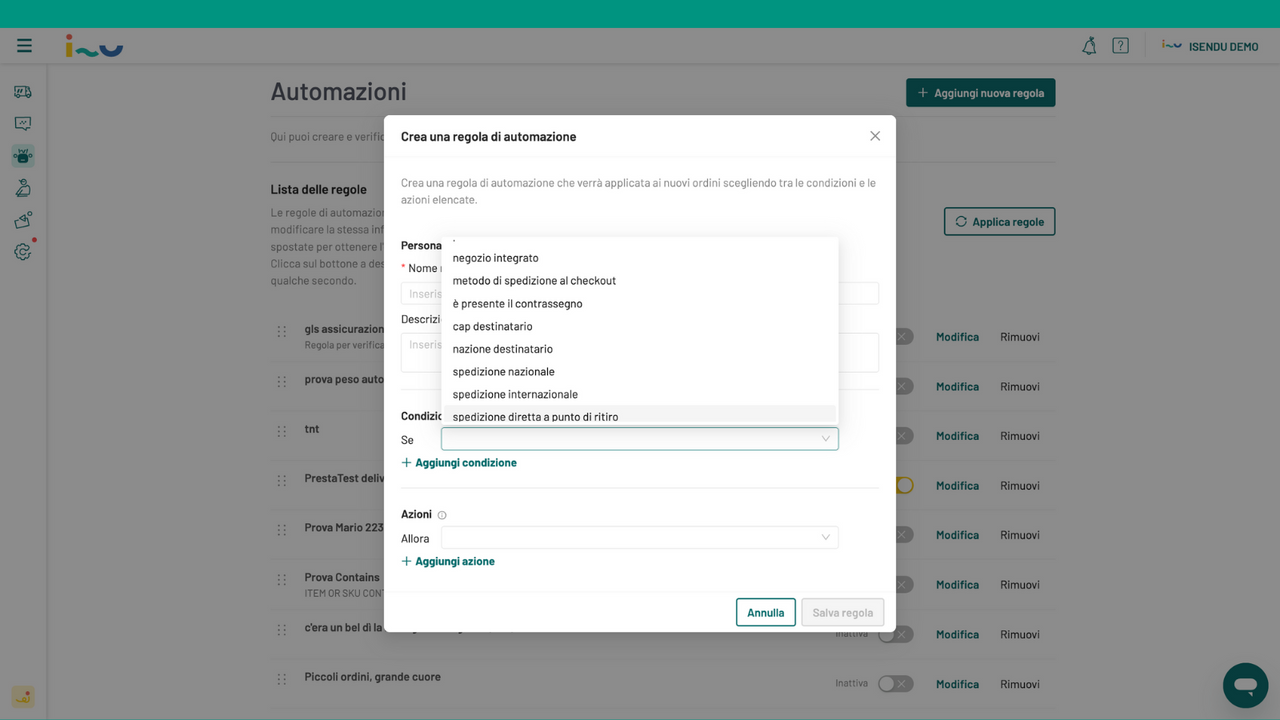1280x720 pixels.
Task: Open the monitor icon in sidebar
Action: [x=23, y=124]
